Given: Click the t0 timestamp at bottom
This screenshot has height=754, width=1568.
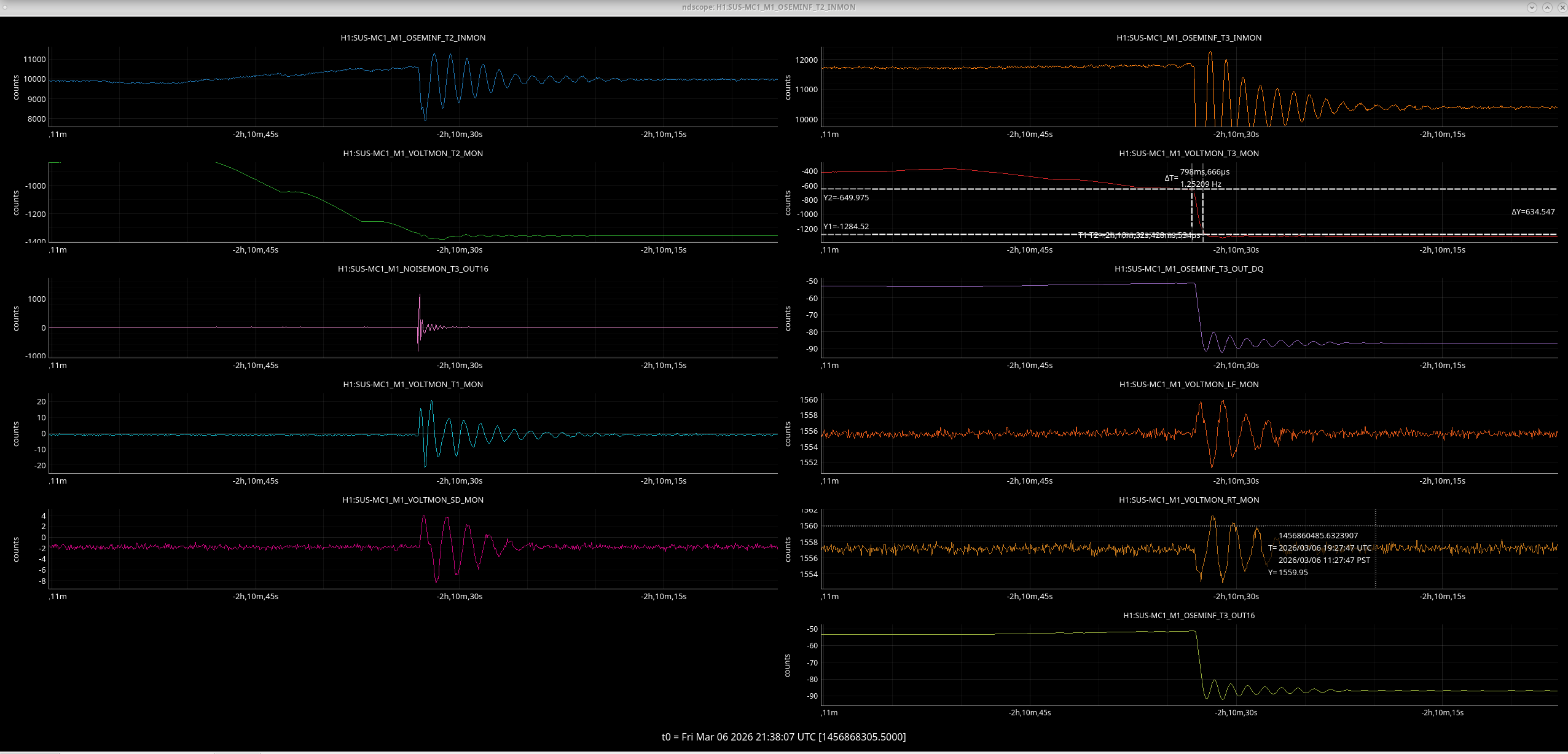Looking at the screenshot, I should click(783, 737).
